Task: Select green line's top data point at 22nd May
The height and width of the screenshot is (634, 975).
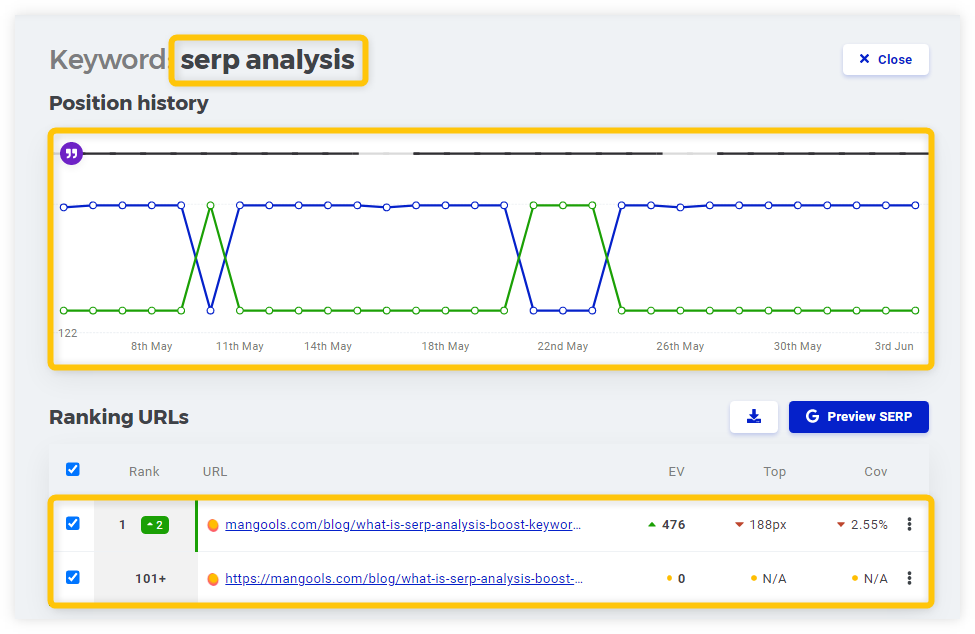Action: point(563,205)
